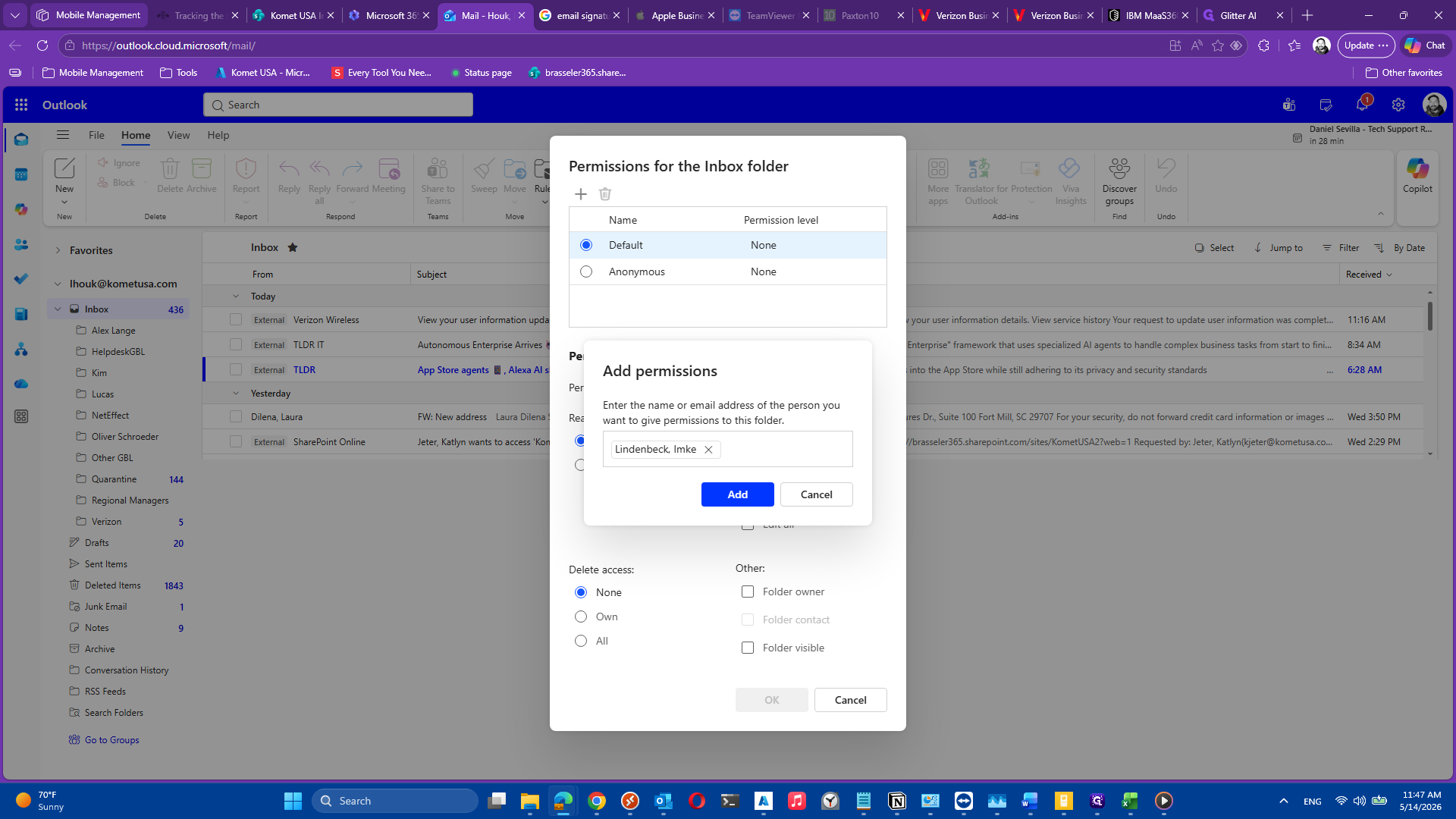
Task: Open More apps in the left rail
Action: (21, 416)
